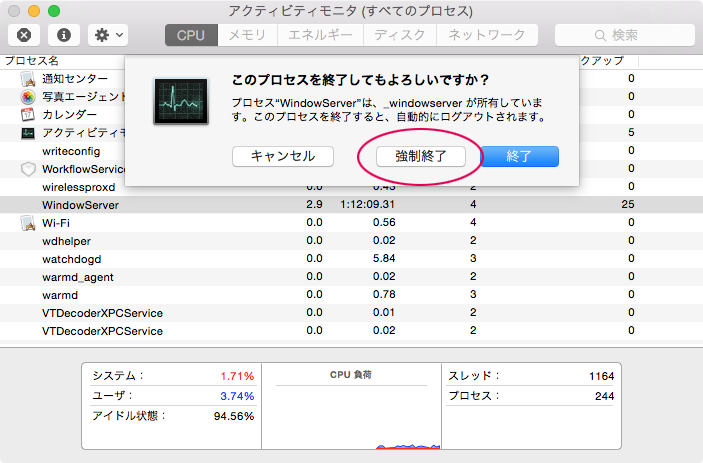Switch to the ネットワーク tab
The width and height of the screenshot is (703, 463).
487,35
